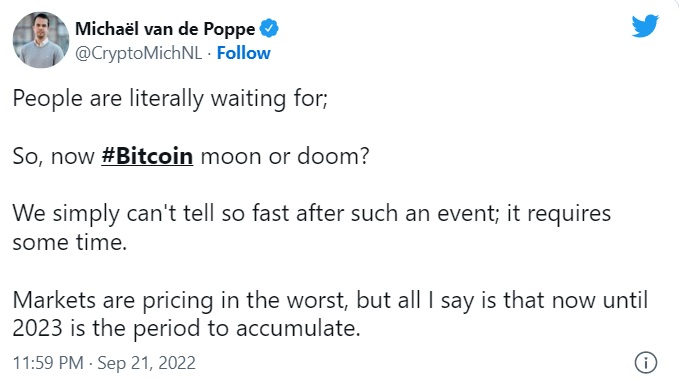Click the words 'So, now' before the hashtag
Viewport: 679px width, 380px height.
coord(54,157)
